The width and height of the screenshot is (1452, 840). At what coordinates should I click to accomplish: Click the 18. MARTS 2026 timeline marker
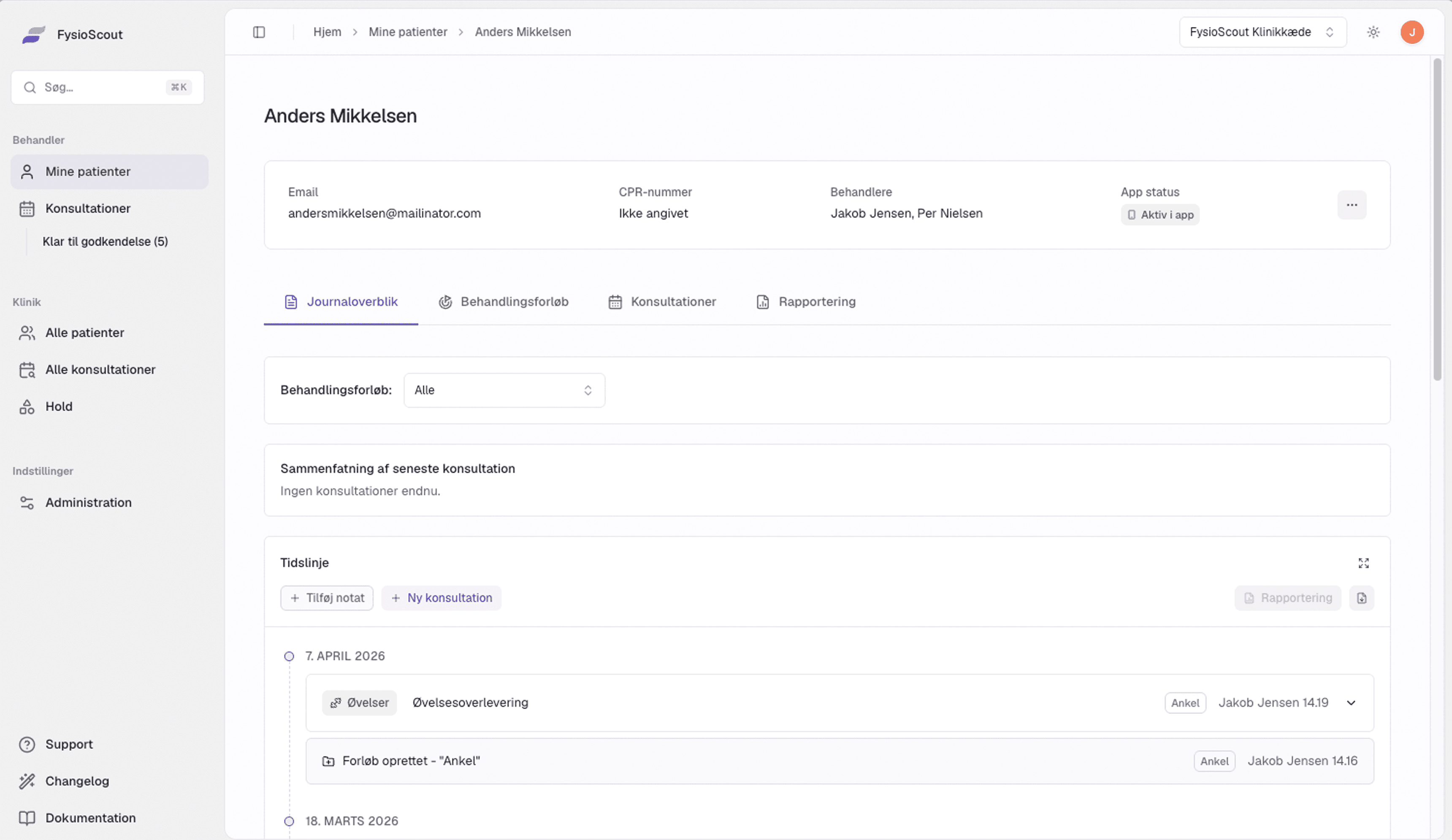pyautogui.click(x=289, y=821)
